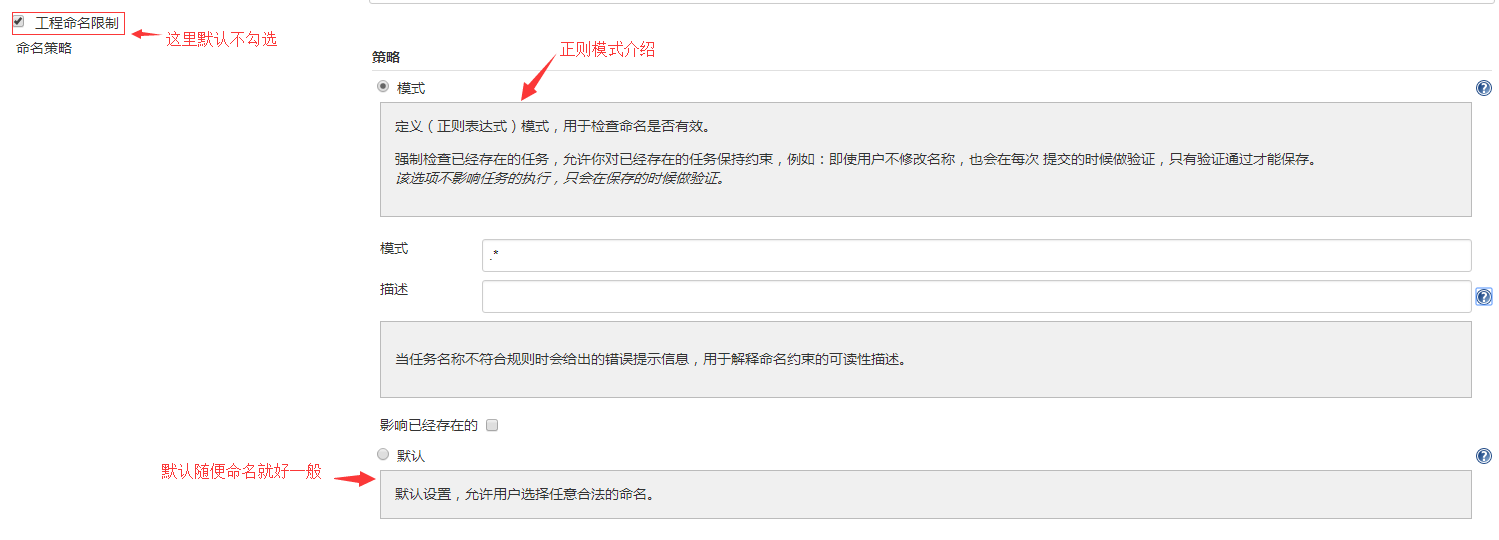Uncheck the 工程命名限制 checkbox

19,21
